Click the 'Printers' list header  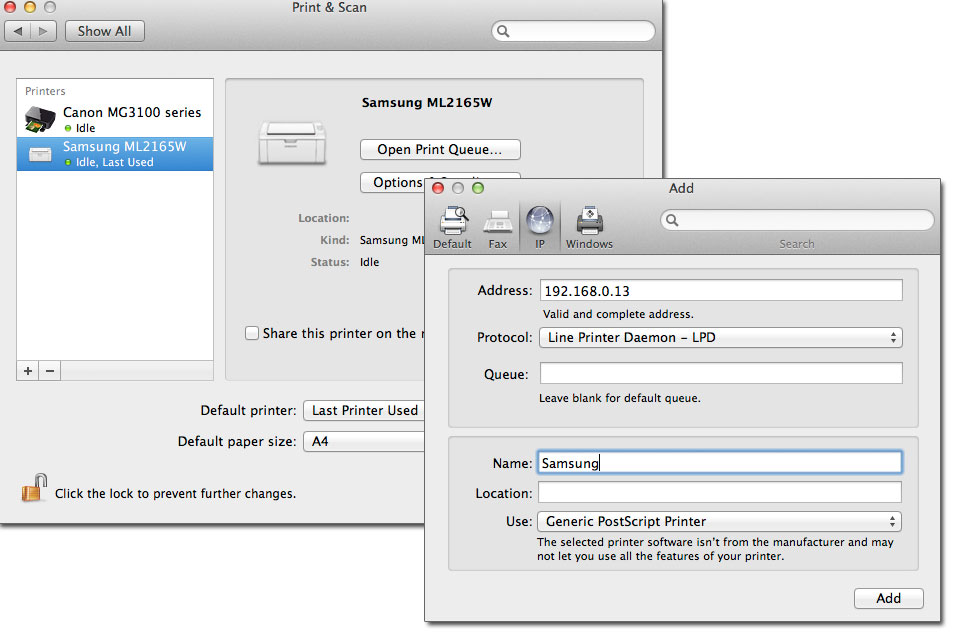[45, 91]
